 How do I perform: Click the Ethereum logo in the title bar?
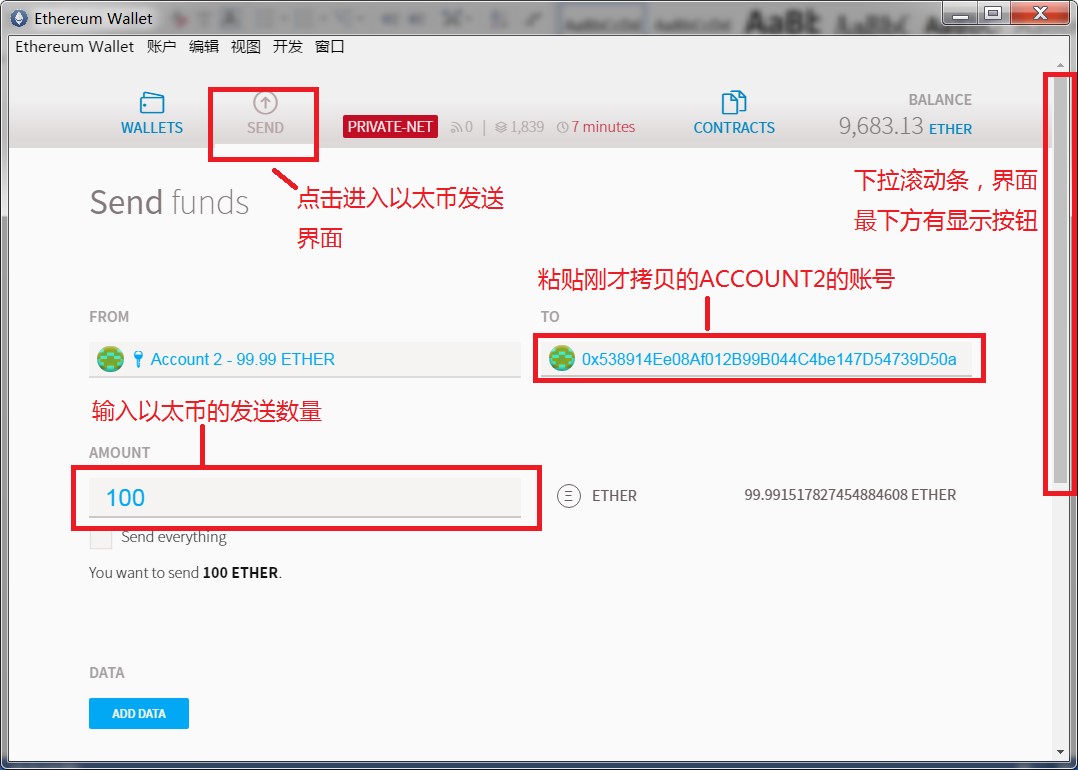[21, 18]
